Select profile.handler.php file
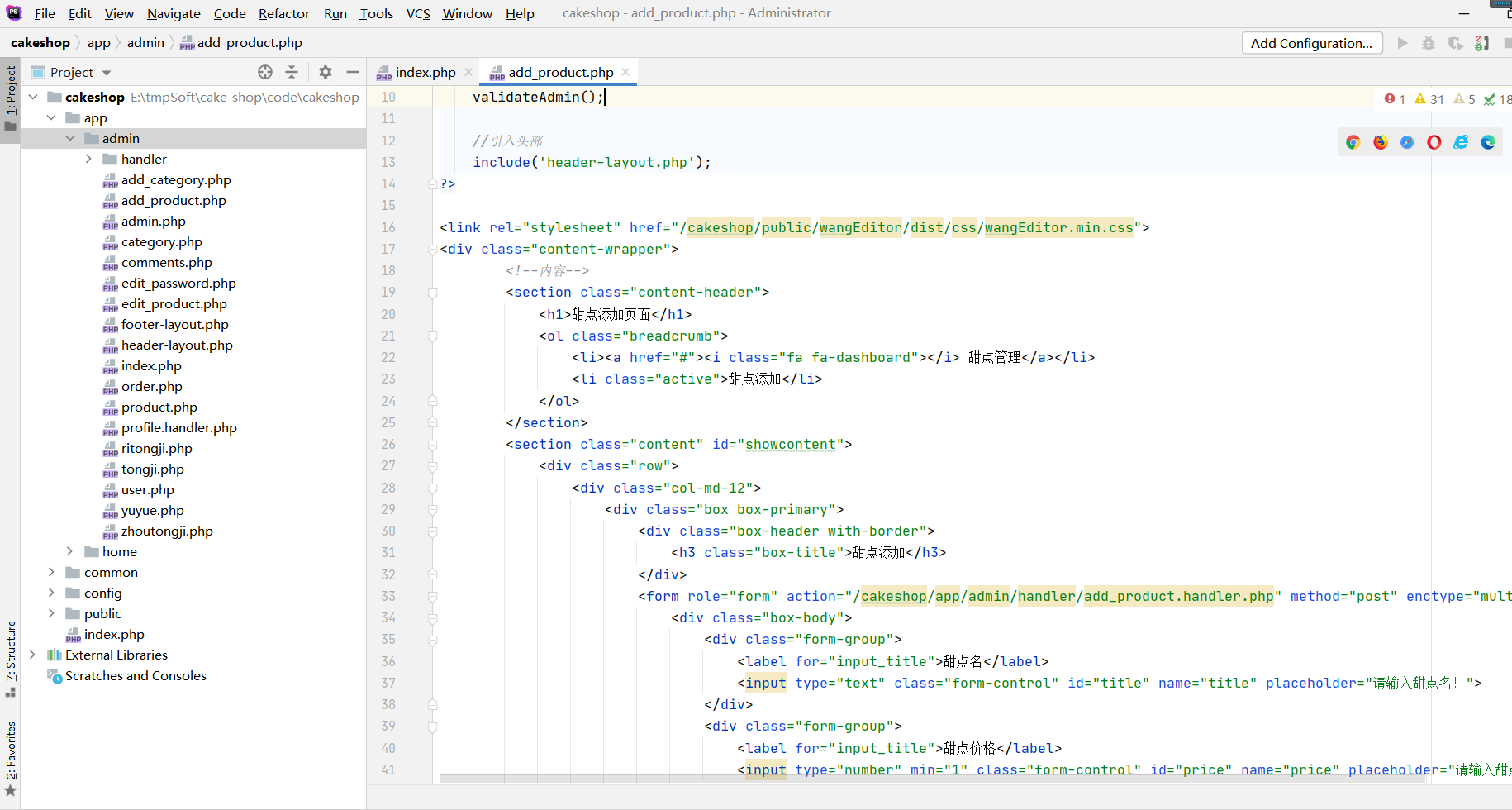The width and height of the screenshot is (1512, 810). [178, 427]
